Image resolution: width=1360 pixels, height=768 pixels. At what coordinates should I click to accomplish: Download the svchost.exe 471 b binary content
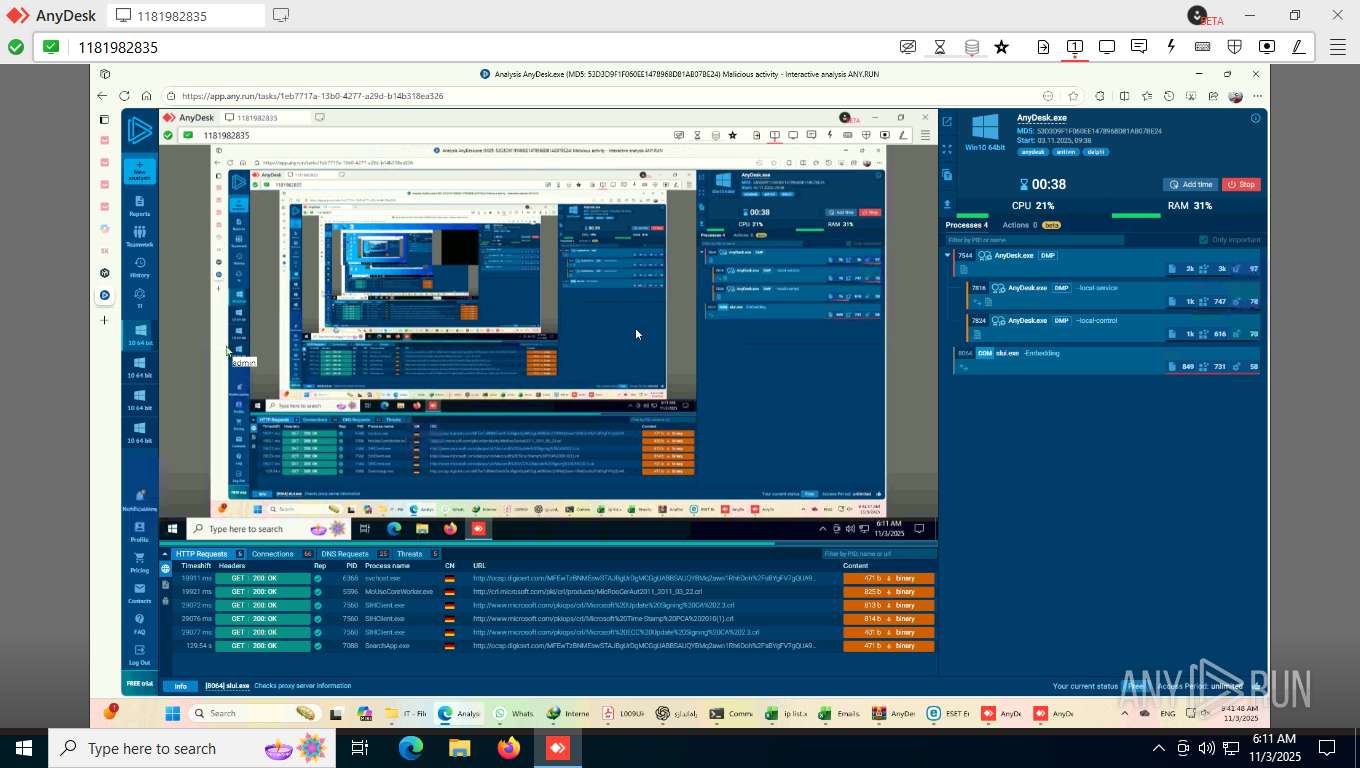tap(888, 578)
